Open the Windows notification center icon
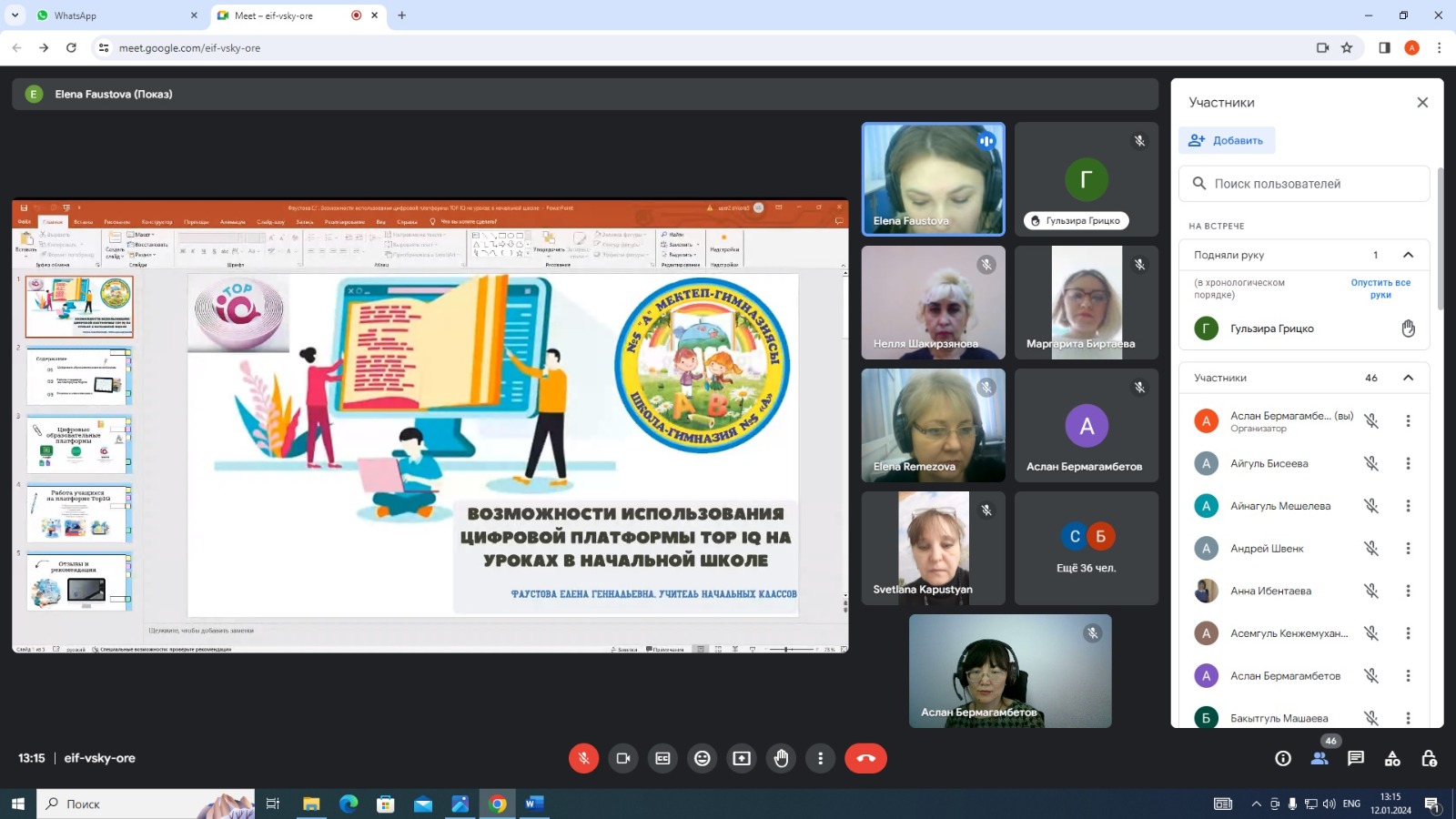 point(1431,804)
